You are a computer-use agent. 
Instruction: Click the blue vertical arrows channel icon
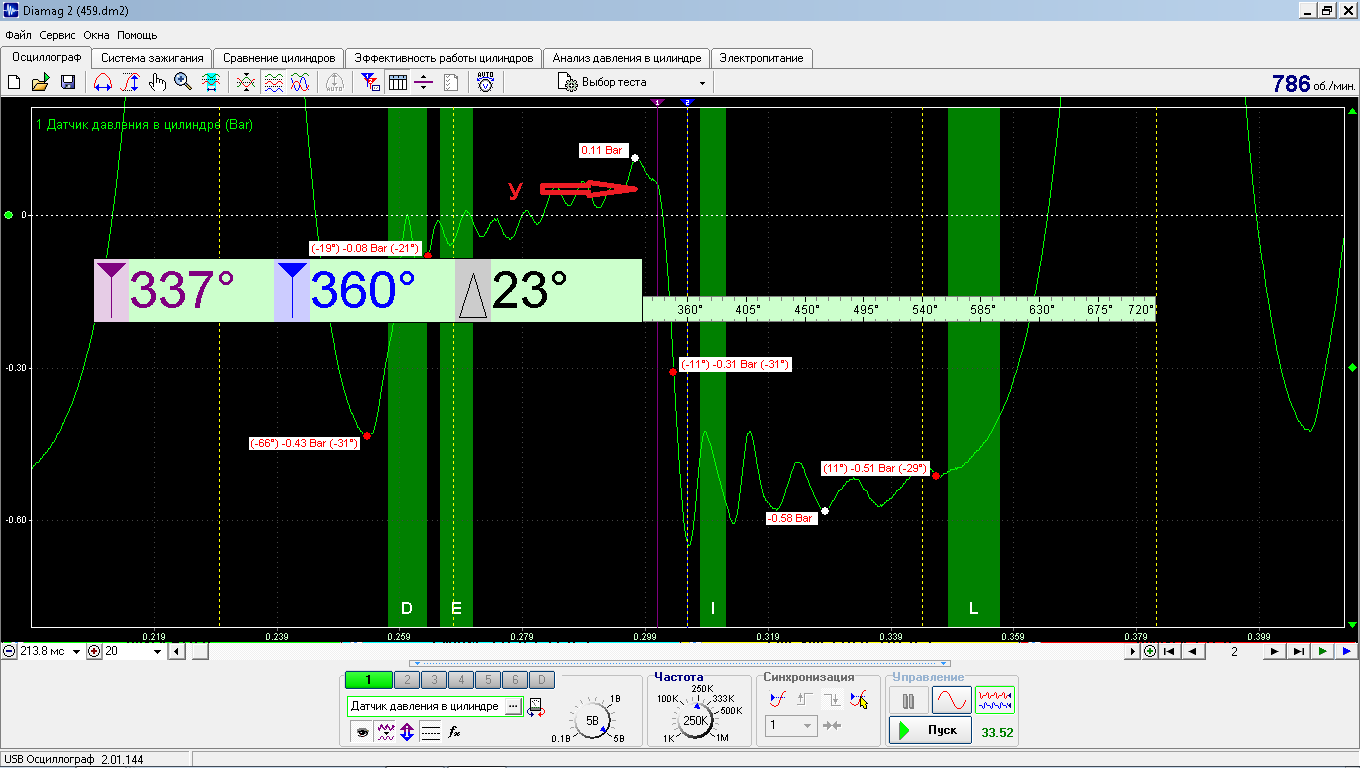(x=407, y=732)
